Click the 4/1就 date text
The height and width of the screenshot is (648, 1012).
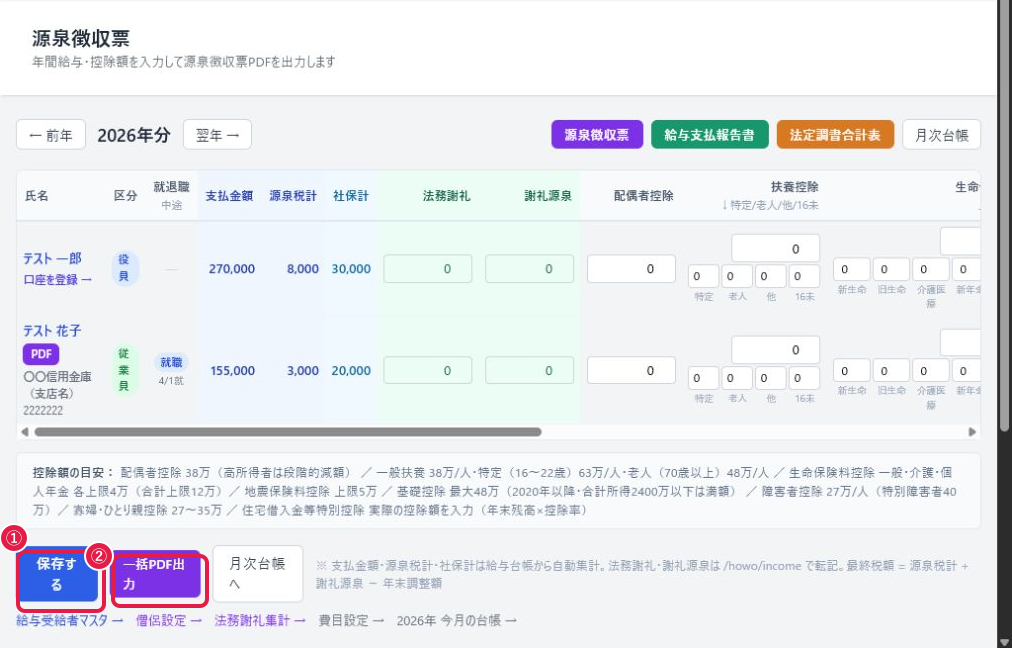pos(171,381)
